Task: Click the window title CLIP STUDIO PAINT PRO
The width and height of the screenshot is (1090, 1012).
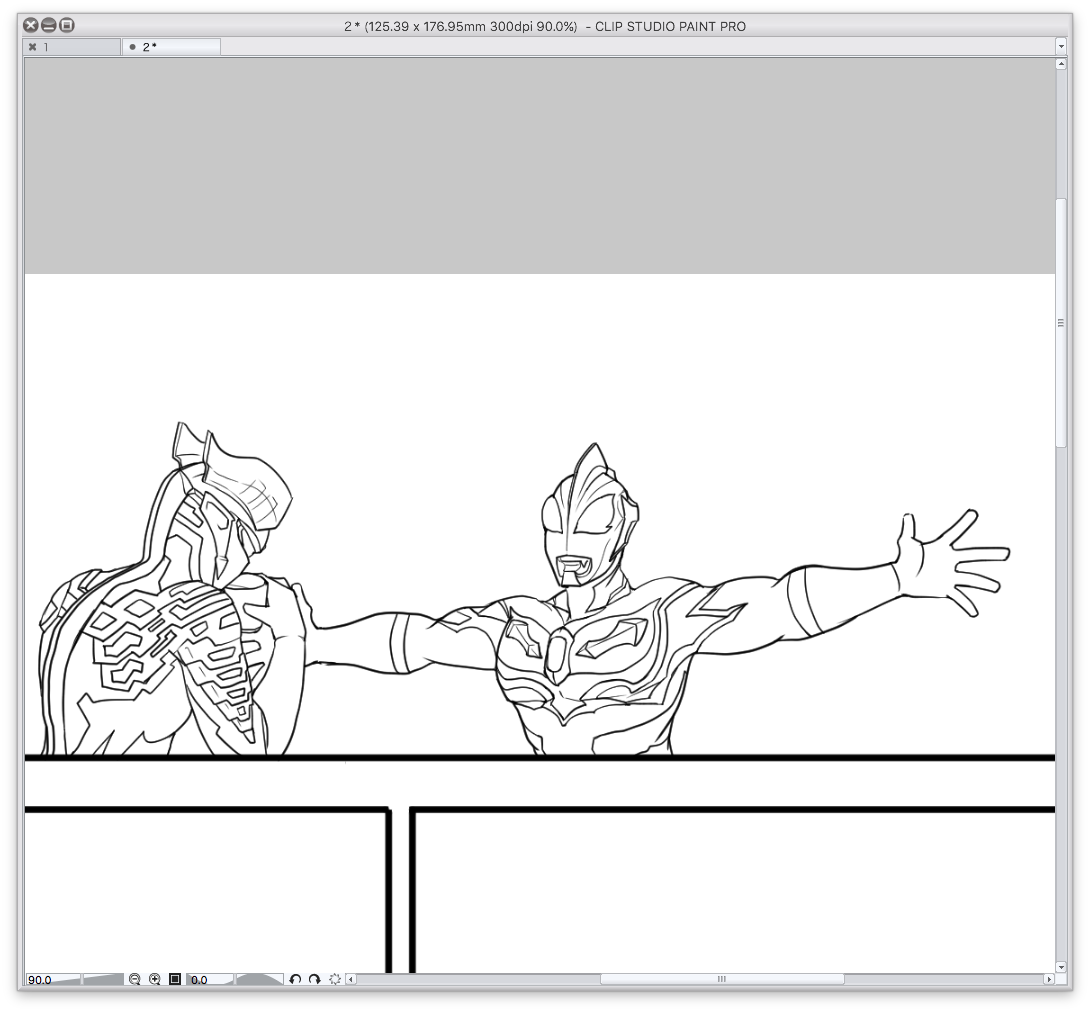Action: click(670, 26)
